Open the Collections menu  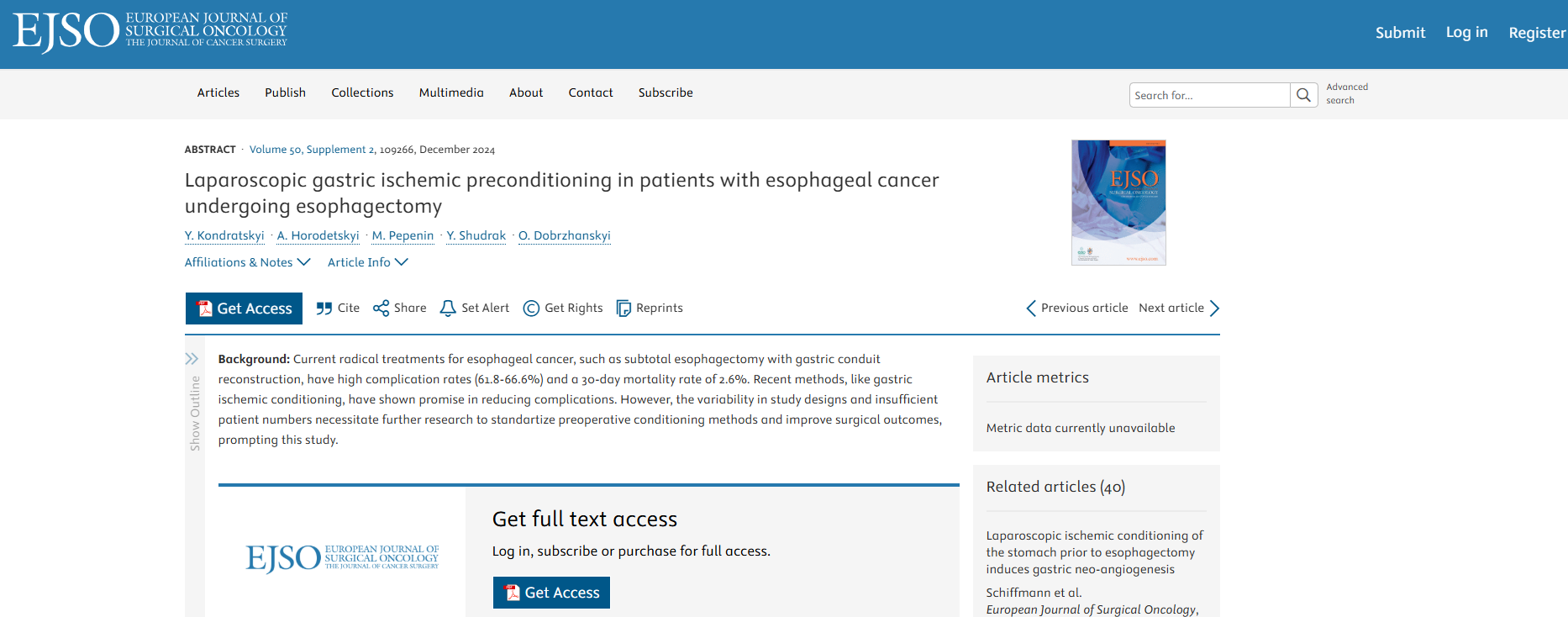point(362,92)
